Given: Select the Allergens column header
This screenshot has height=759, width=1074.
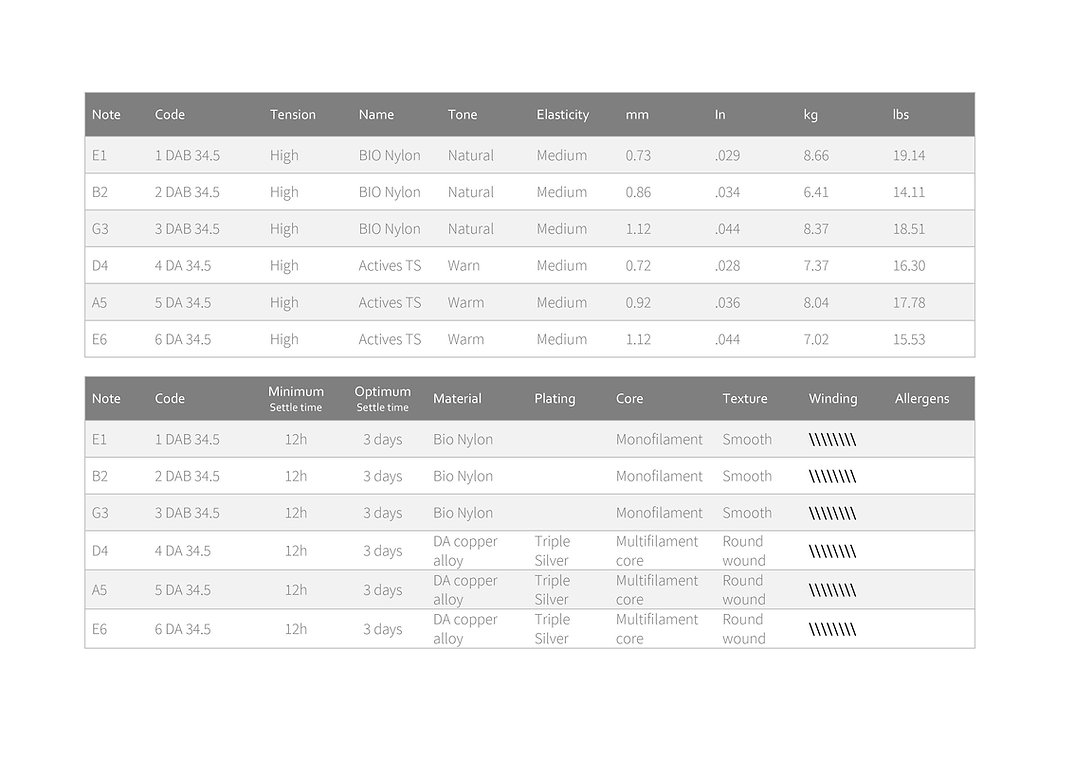Looking at the screenshot, I should (x=922, y=399).
